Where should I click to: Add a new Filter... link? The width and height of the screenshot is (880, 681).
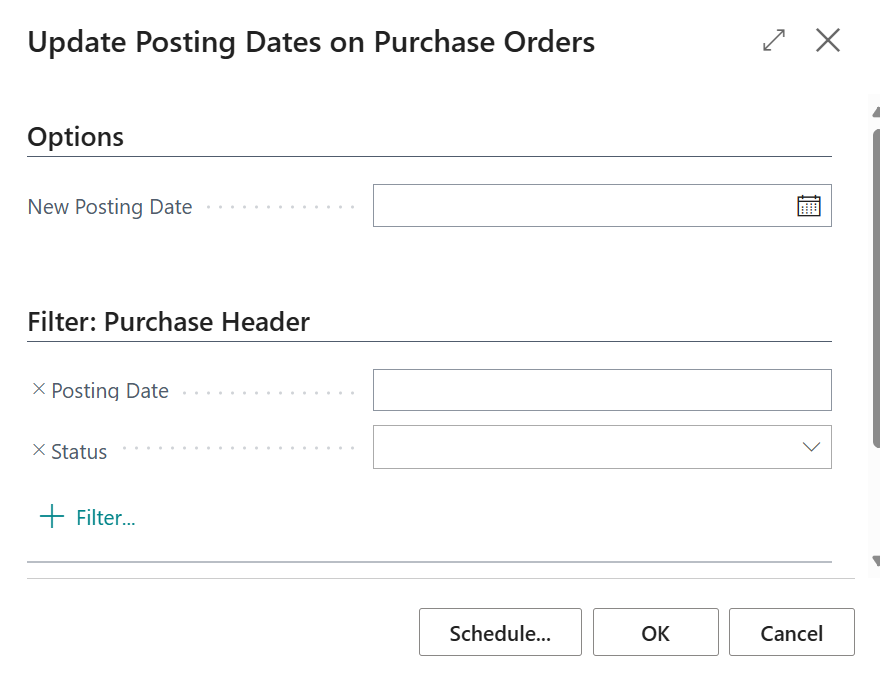point(106,518)
